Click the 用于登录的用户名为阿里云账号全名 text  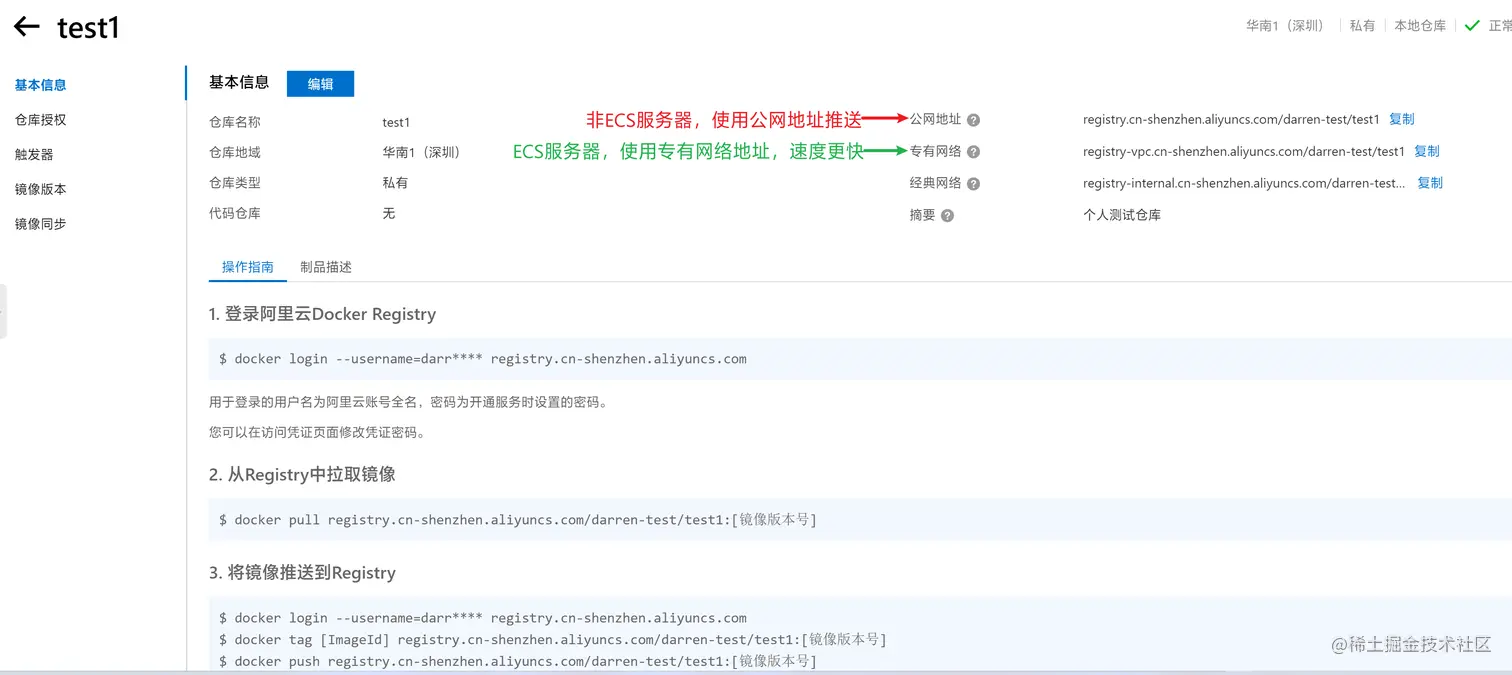point(408,403)
